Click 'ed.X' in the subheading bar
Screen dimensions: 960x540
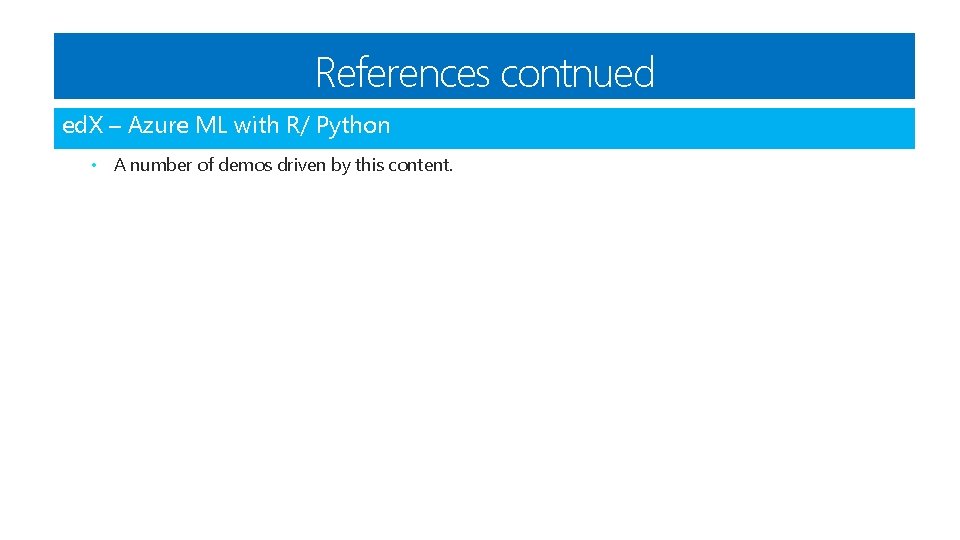82,126
